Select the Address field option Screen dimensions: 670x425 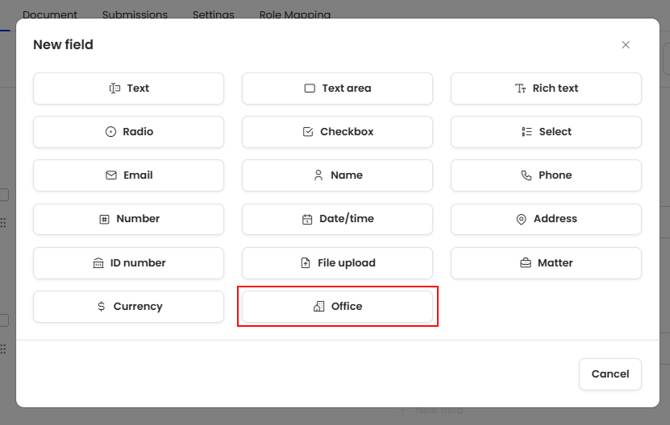click(546, 219)
